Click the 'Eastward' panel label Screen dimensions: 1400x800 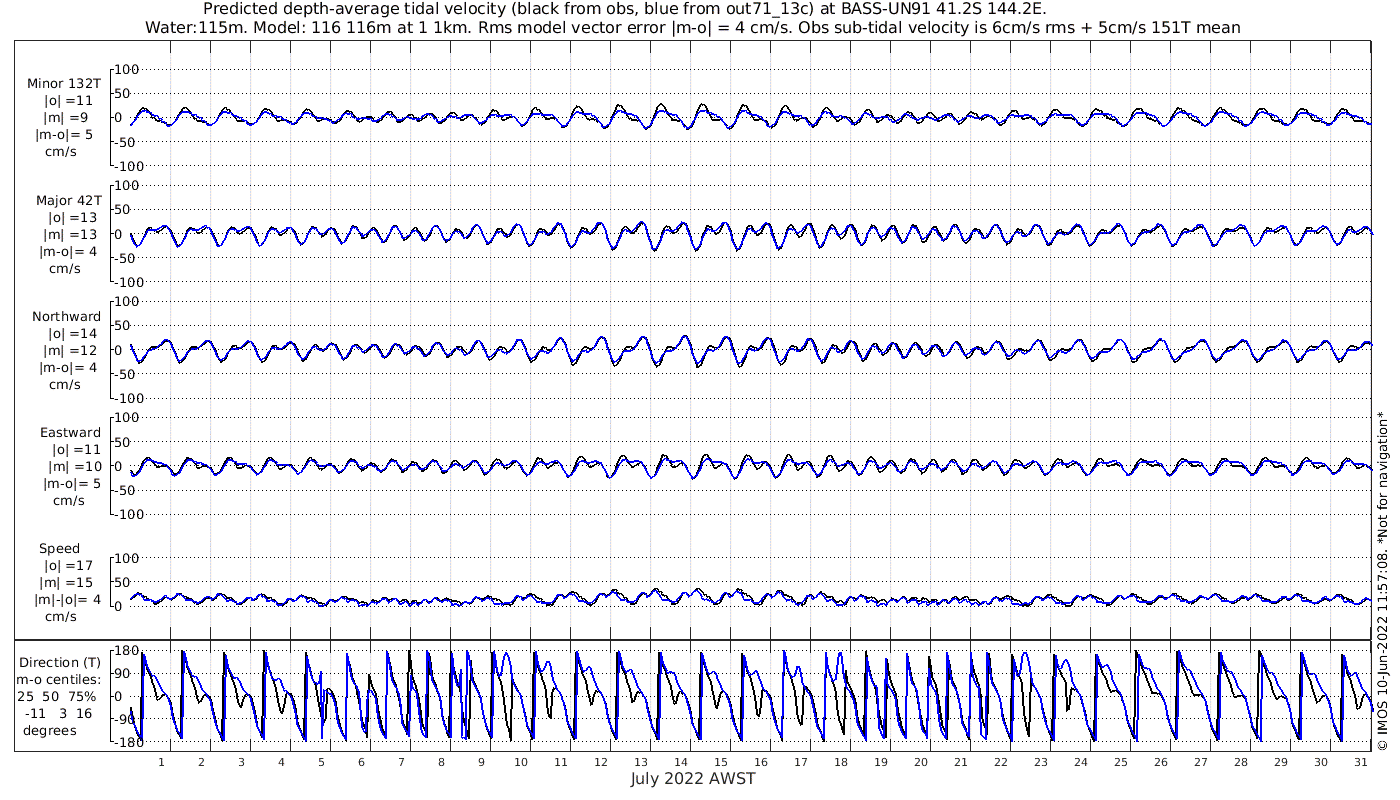pos(70,433)
